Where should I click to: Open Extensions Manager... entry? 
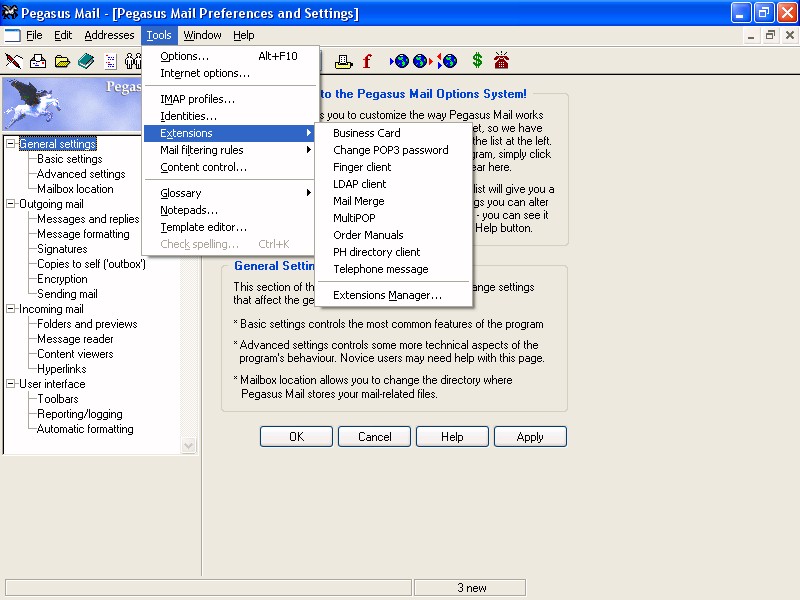click(393, 295)
